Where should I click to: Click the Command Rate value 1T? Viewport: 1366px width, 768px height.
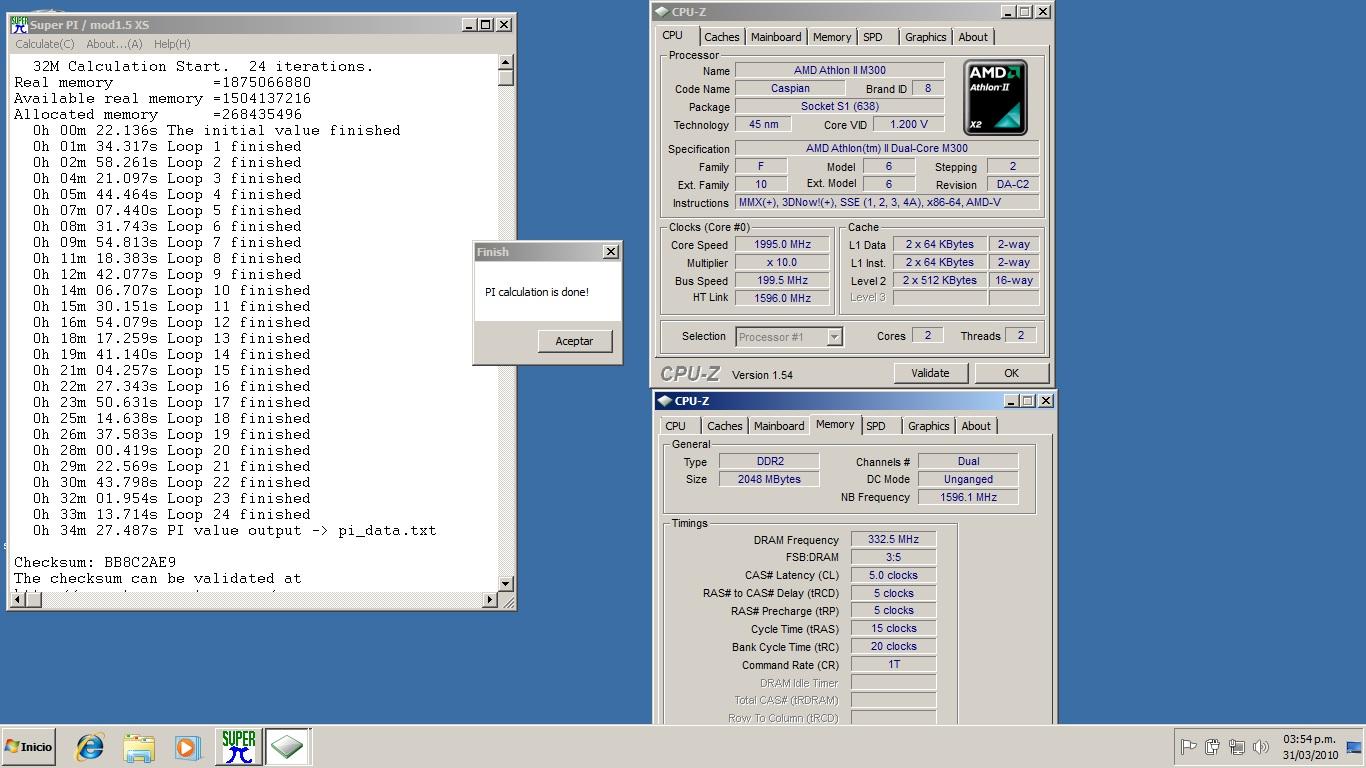click(893, 665)
